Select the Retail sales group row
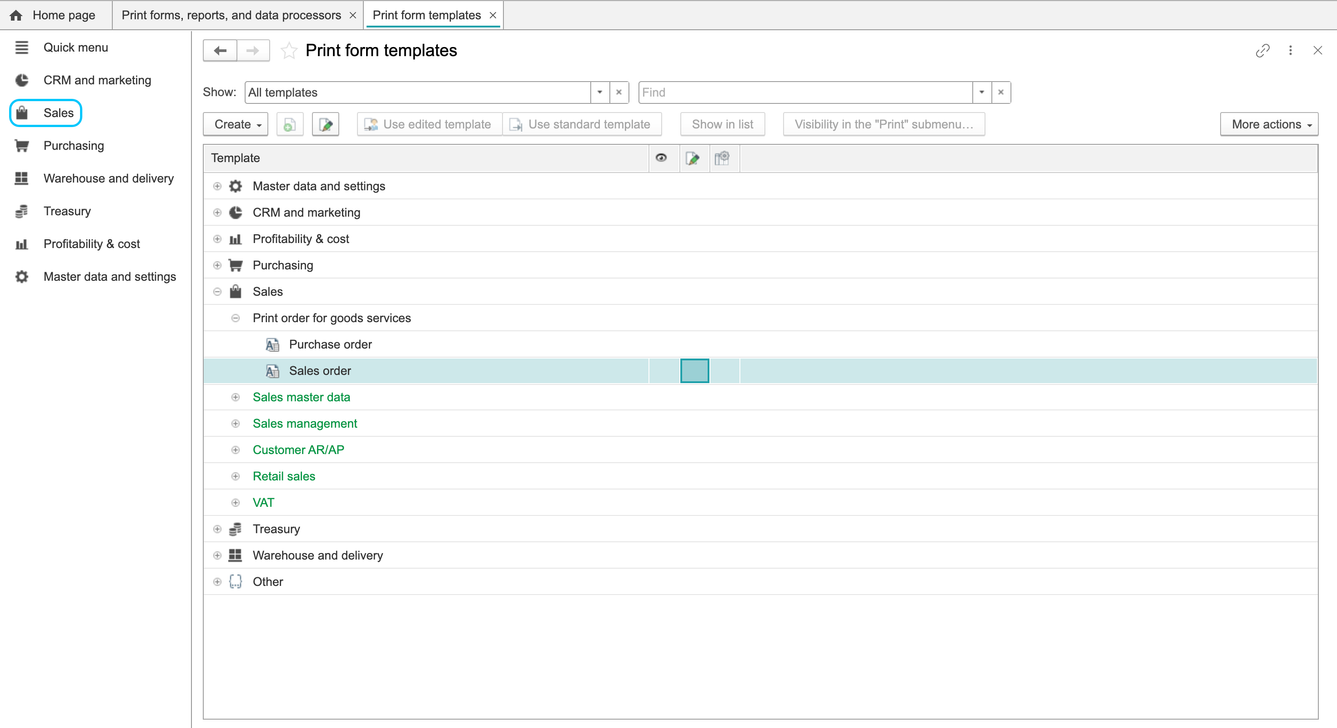1337x728 pixels. click(760, 476)
